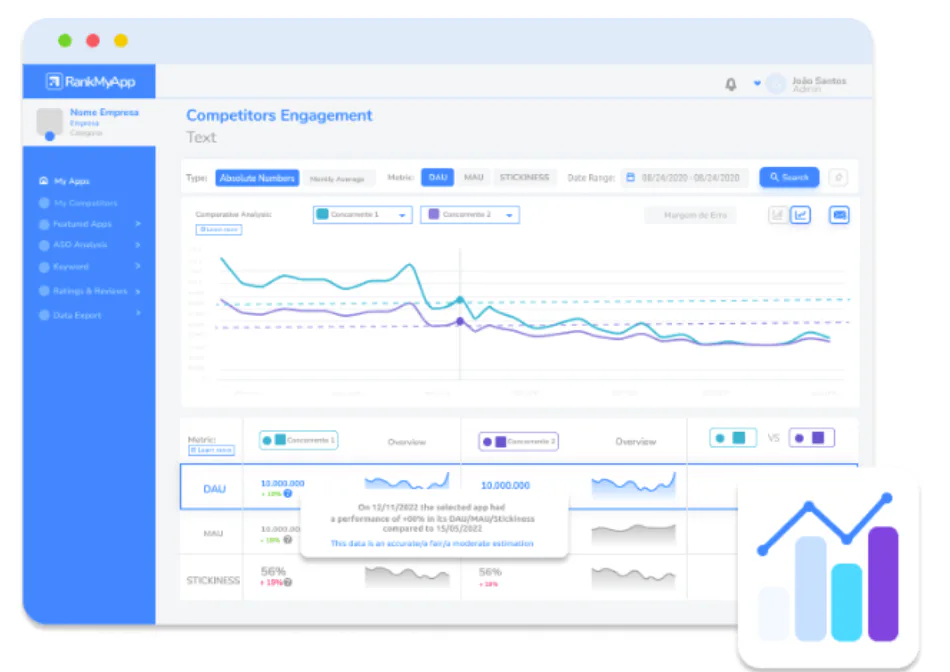Click the Concorrente 2 DAU value 10.000.000
Screen dimensions: 950x672
point(505,485)
